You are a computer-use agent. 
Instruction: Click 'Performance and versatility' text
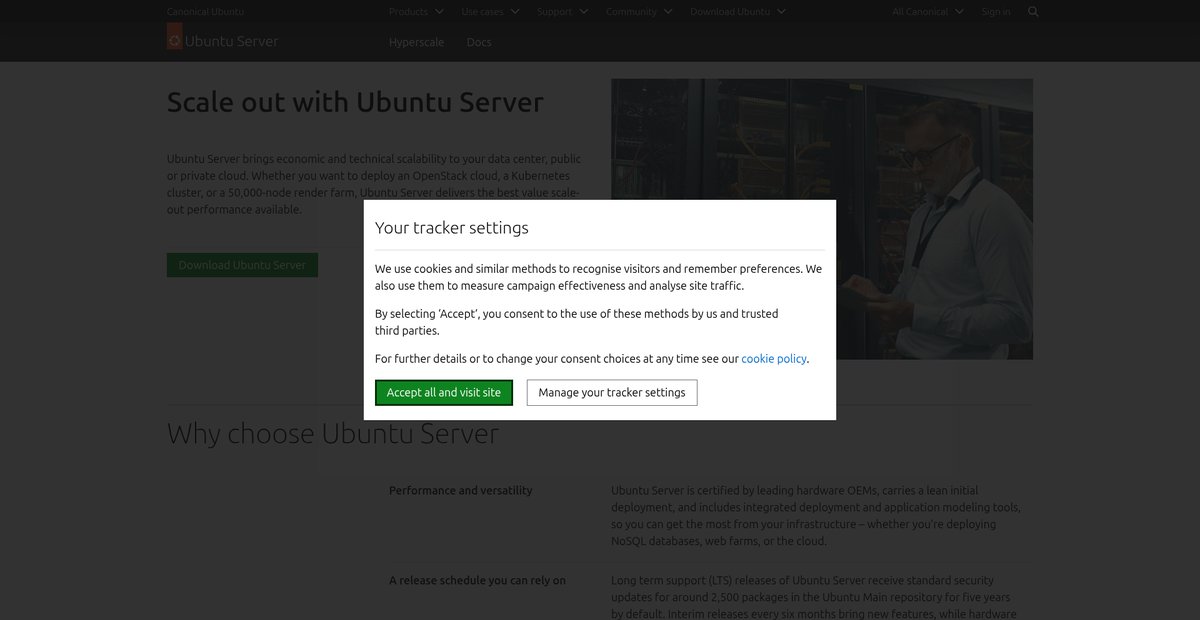pyautogui.click(x=461, y=491)
